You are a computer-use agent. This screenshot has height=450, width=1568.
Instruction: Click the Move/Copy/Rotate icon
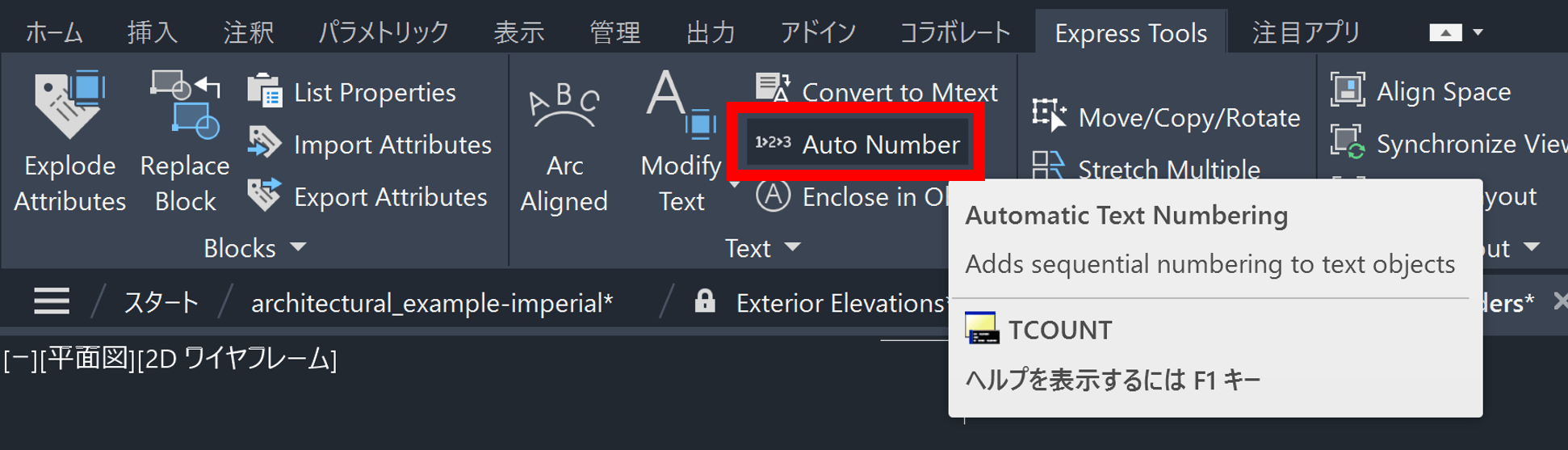click(x=1049, y=116)
